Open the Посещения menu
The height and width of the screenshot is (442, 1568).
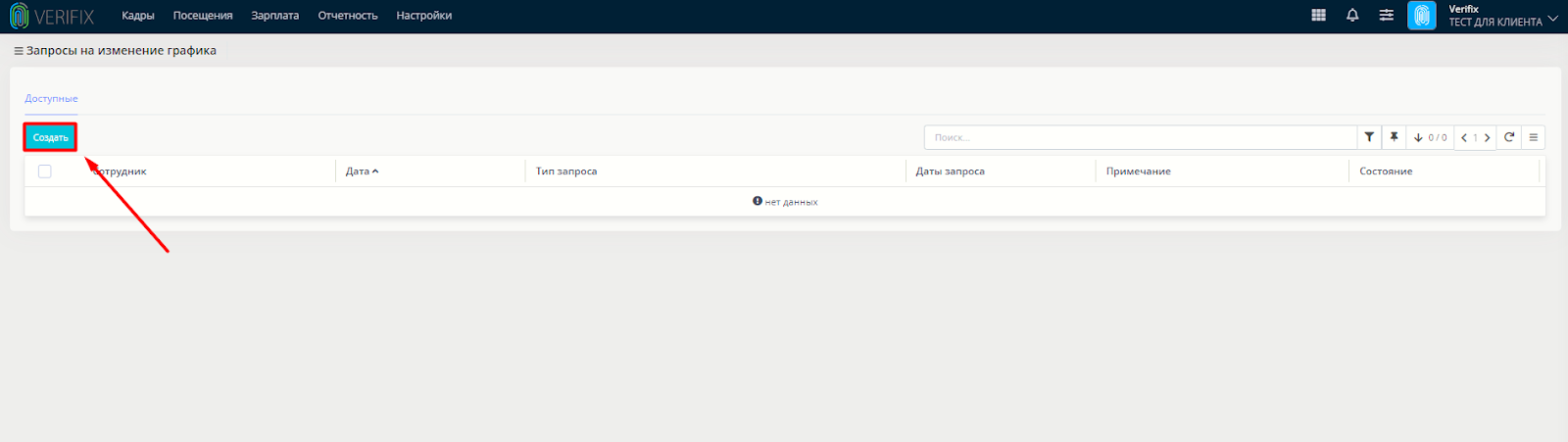pyautogui.click(x=203, y=16)
